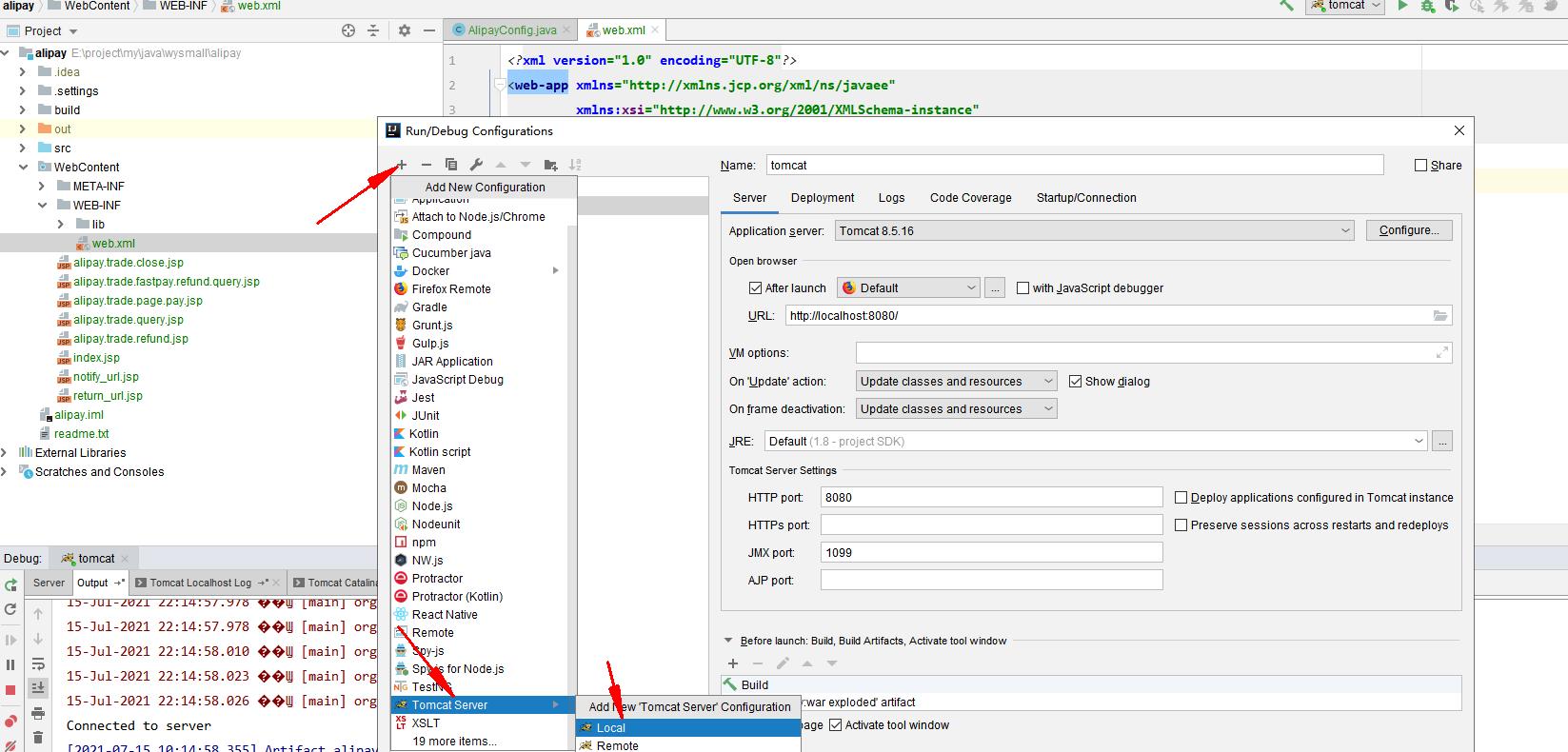This screenshot has height=752, width=1568.
Task: Click View Breakpoints icon in Debug panel
Action: tap(11, 721)
